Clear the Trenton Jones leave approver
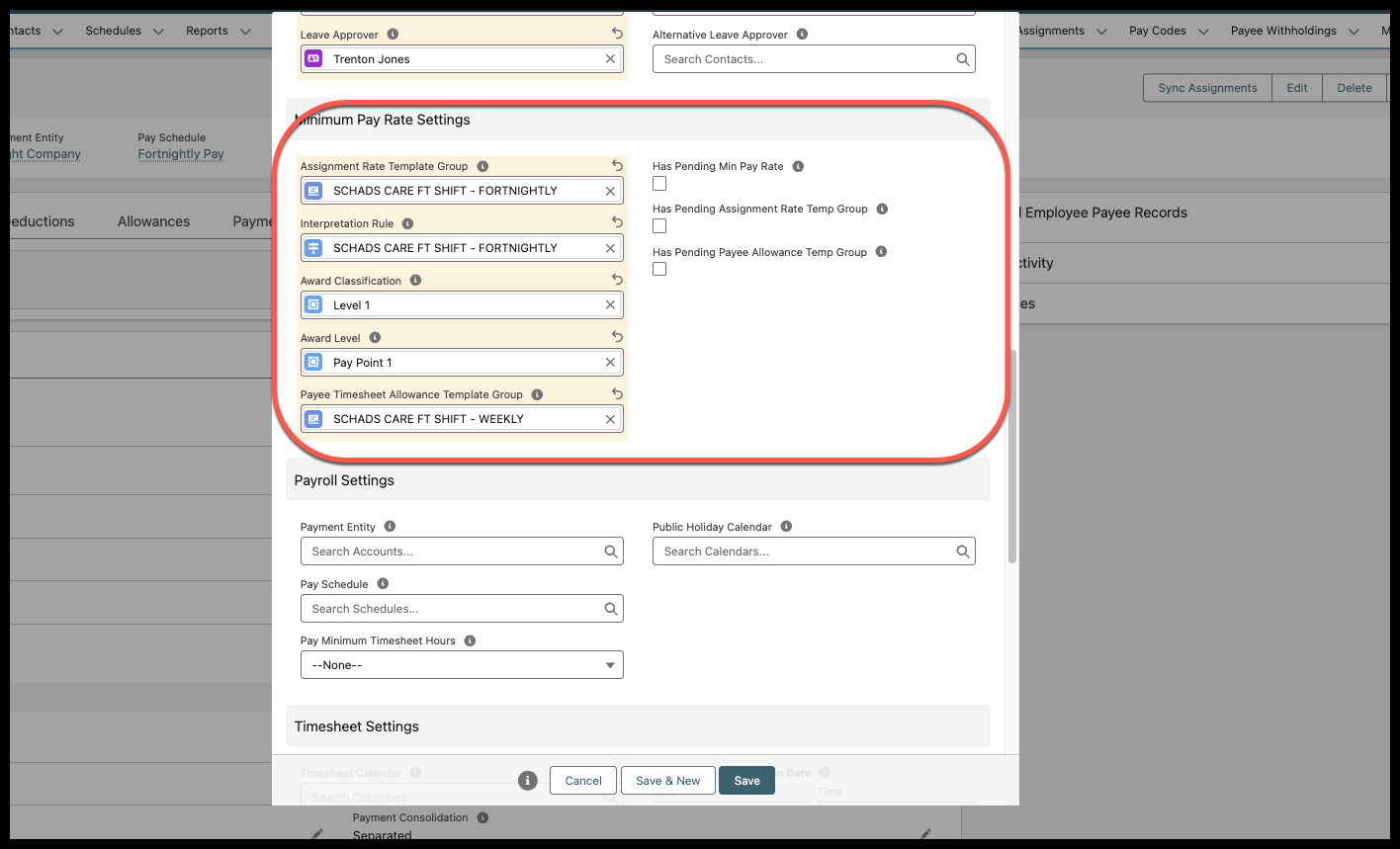 pyautogui.click(x=610, y=59)
